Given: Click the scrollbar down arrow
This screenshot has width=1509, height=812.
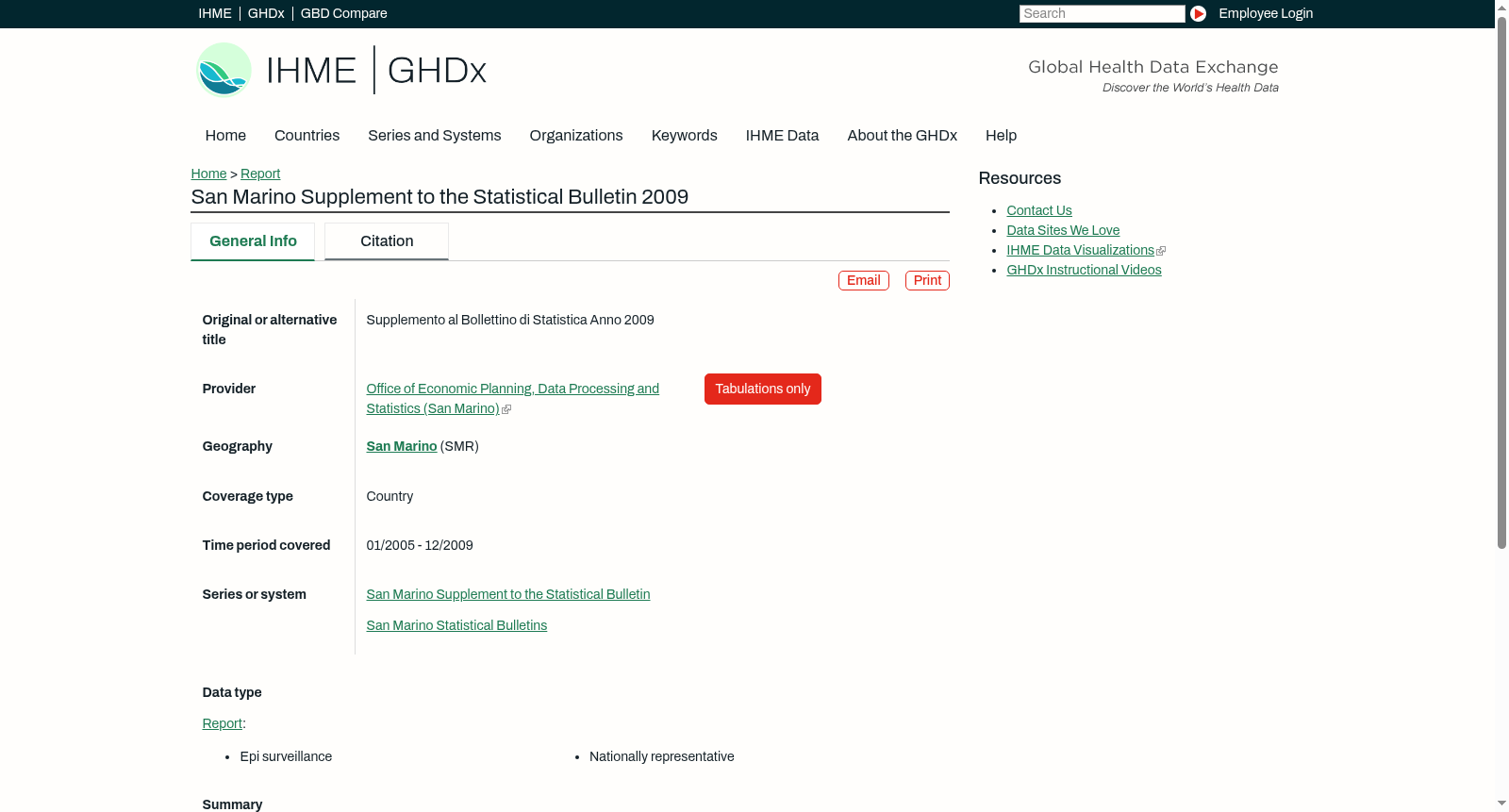Looking at the screenshot, I should click(1501, 804).
